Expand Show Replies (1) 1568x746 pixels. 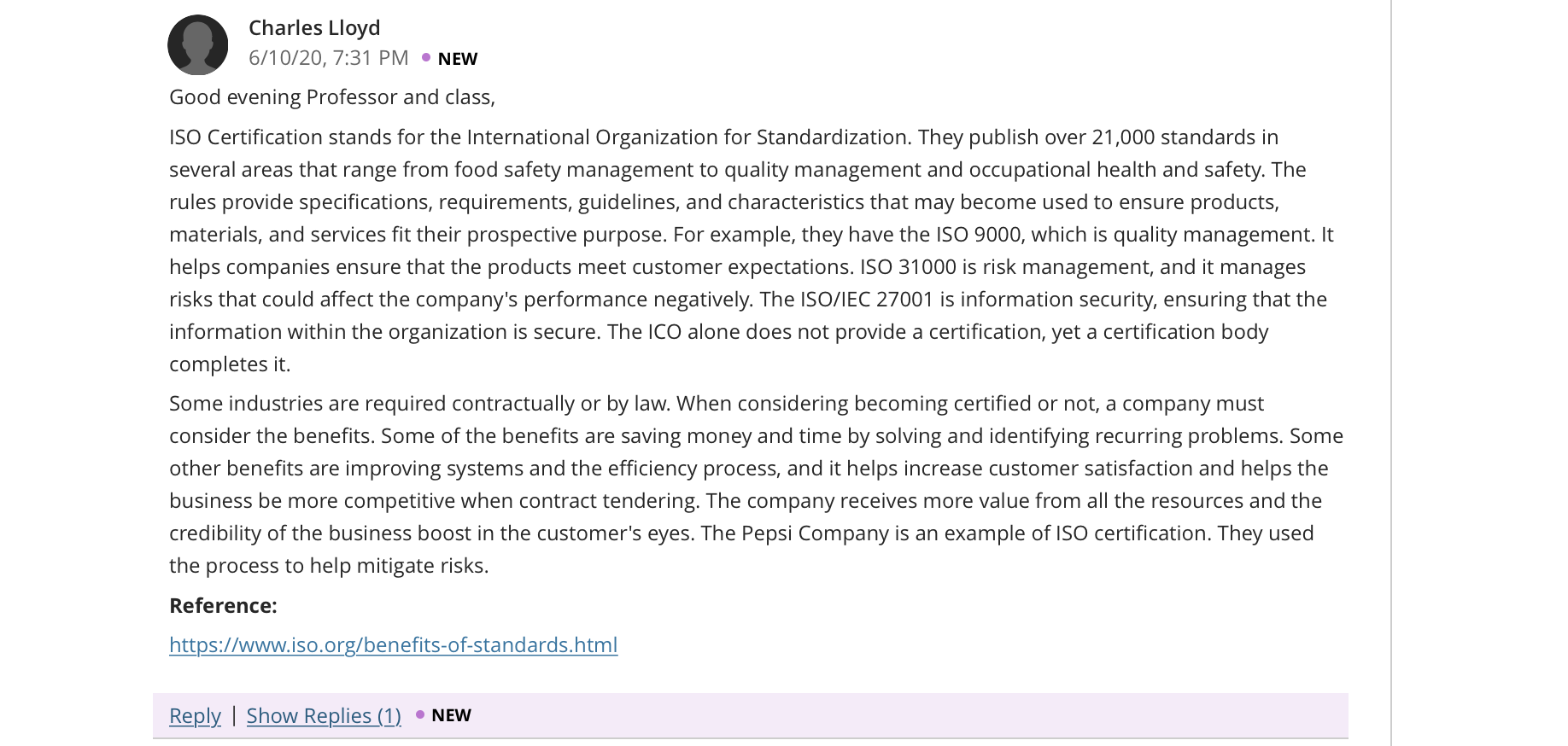pos(324,715)
